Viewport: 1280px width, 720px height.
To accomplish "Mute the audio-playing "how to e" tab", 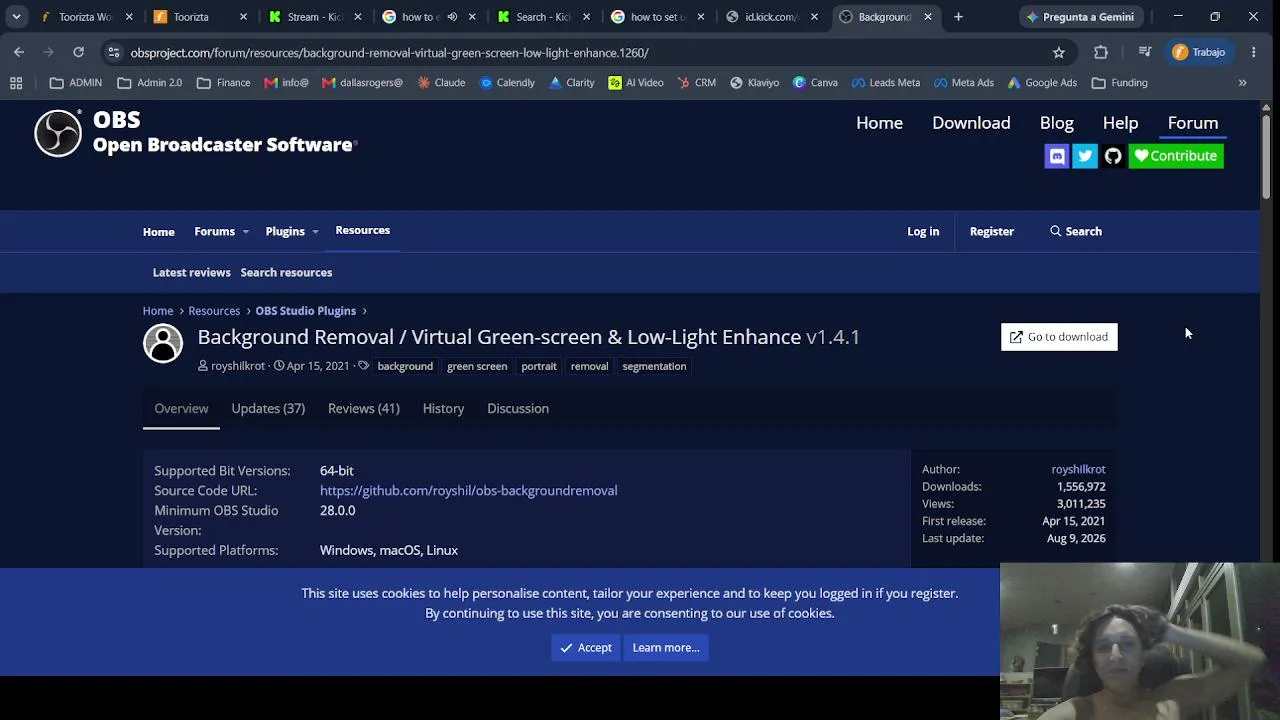I will tap(452, 17).
